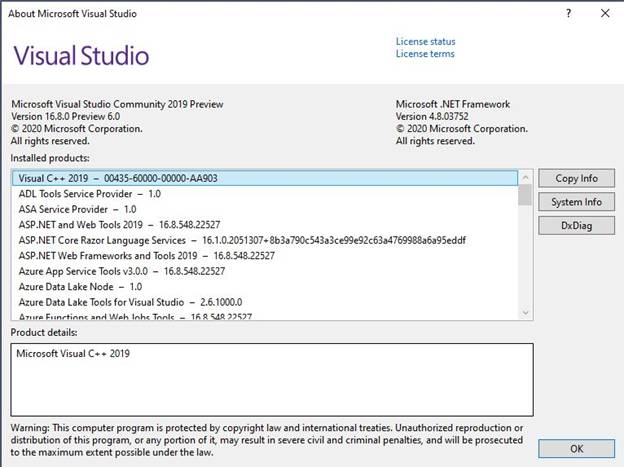Select ASA Service Provider row

click(x=265, y=209)
